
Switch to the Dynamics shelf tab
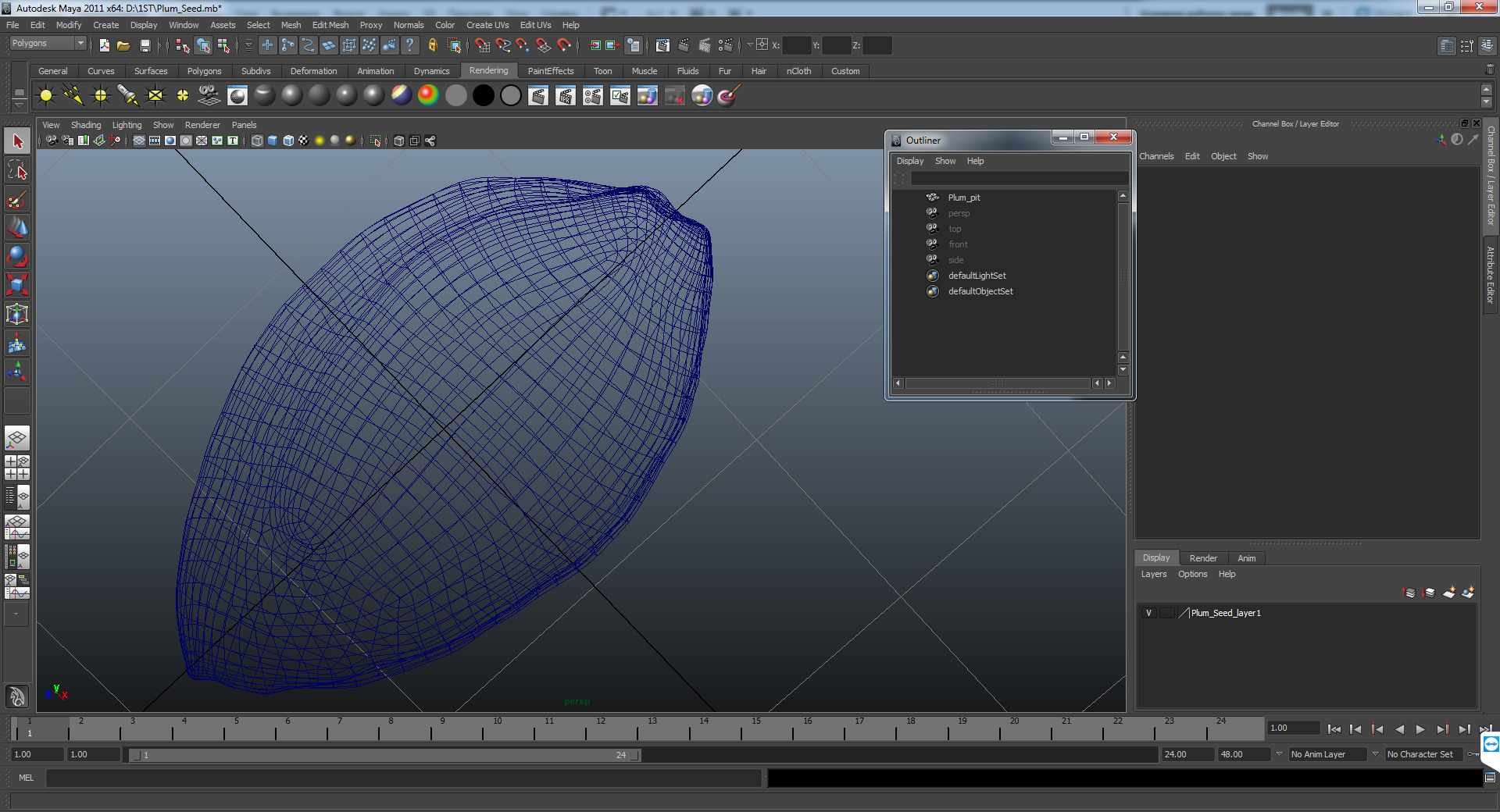(x=432, y=71)
